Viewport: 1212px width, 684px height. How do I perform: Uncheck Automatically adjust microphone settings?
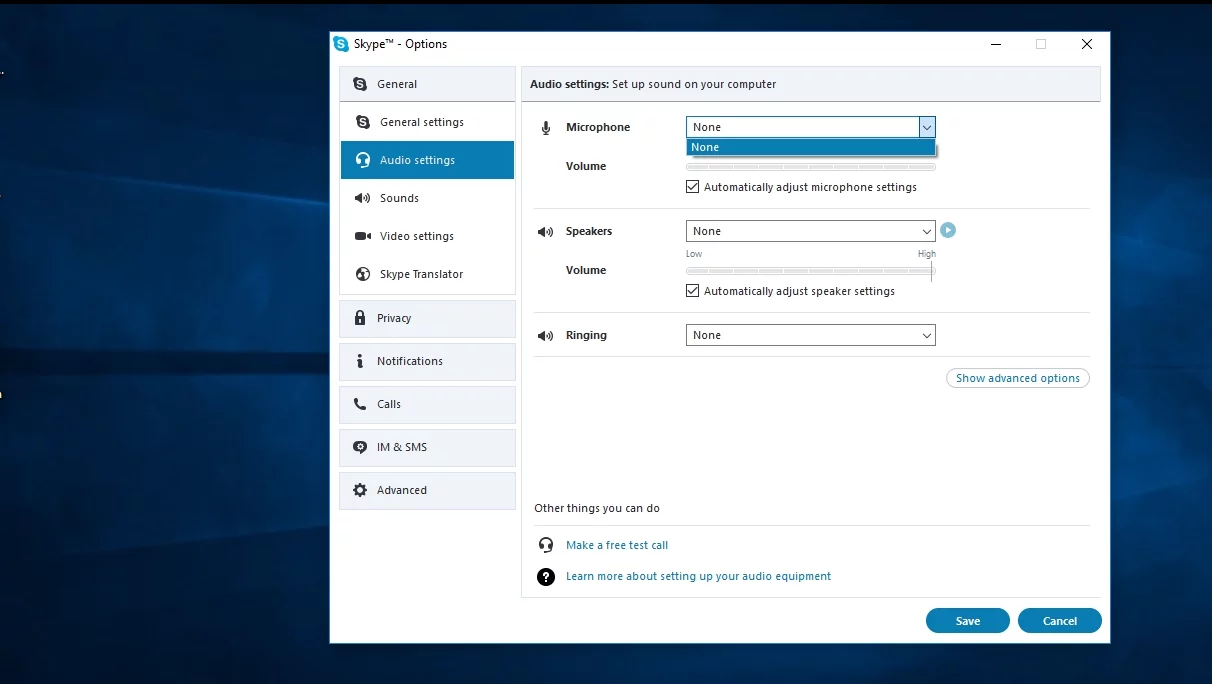[692, 187]
